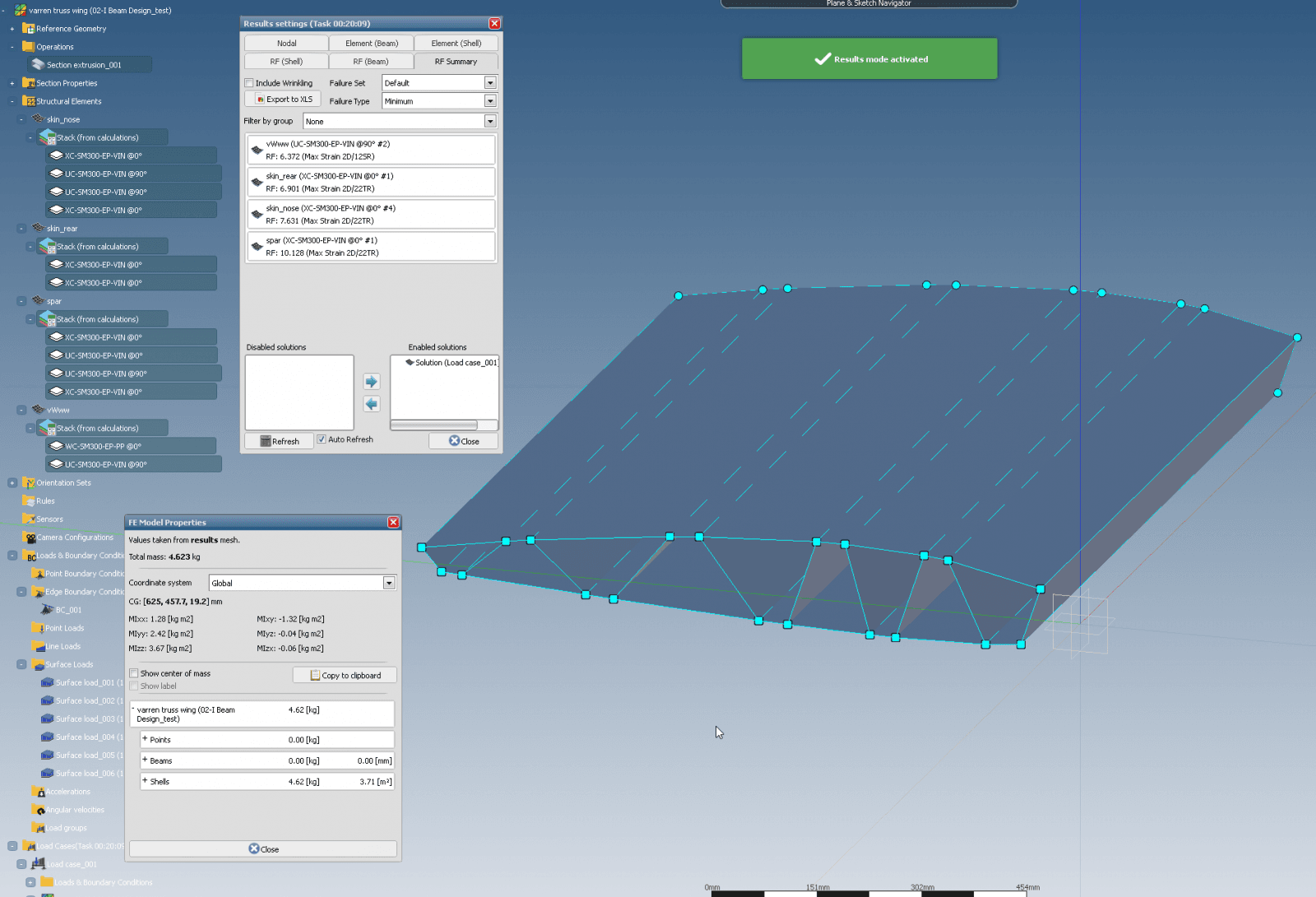Select the skin_nose RF 7.631 result entry

point(371,214)
